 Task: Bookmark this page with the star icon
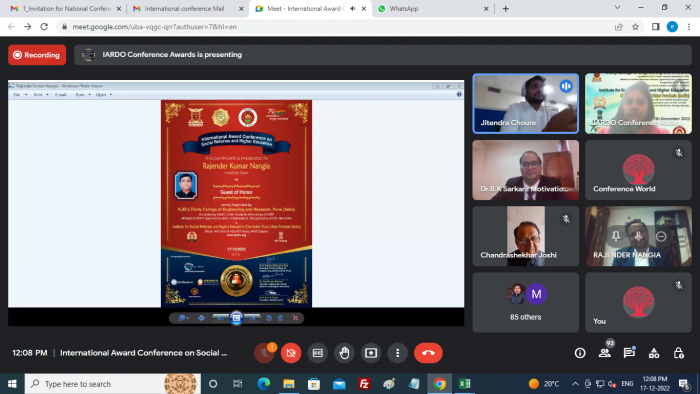point(635,27)
